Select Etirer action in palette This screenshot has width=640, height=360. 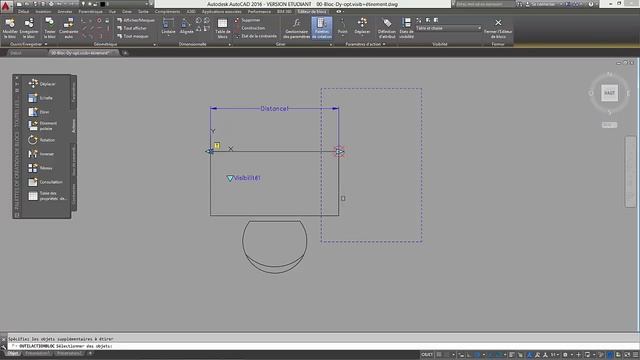pos(39,112)
